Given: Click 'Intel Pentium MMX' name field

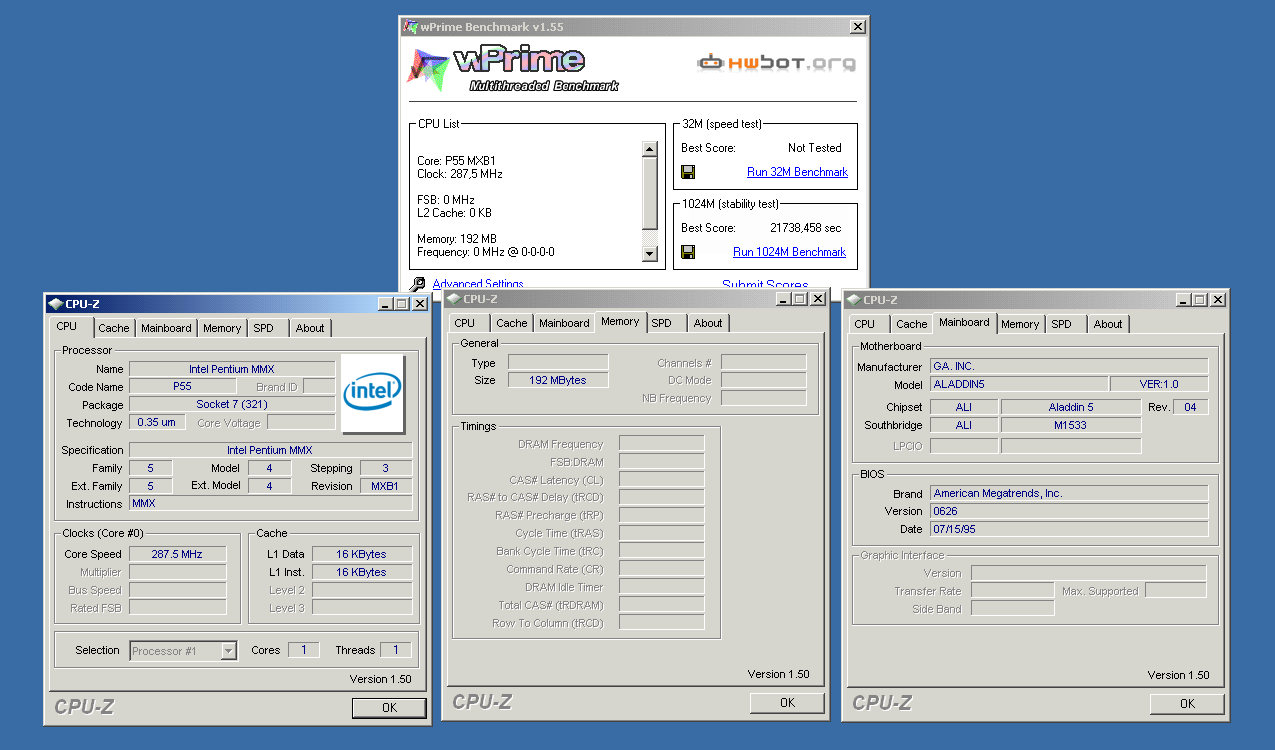Looking at the screenshot, I should (x=232, y=369).
